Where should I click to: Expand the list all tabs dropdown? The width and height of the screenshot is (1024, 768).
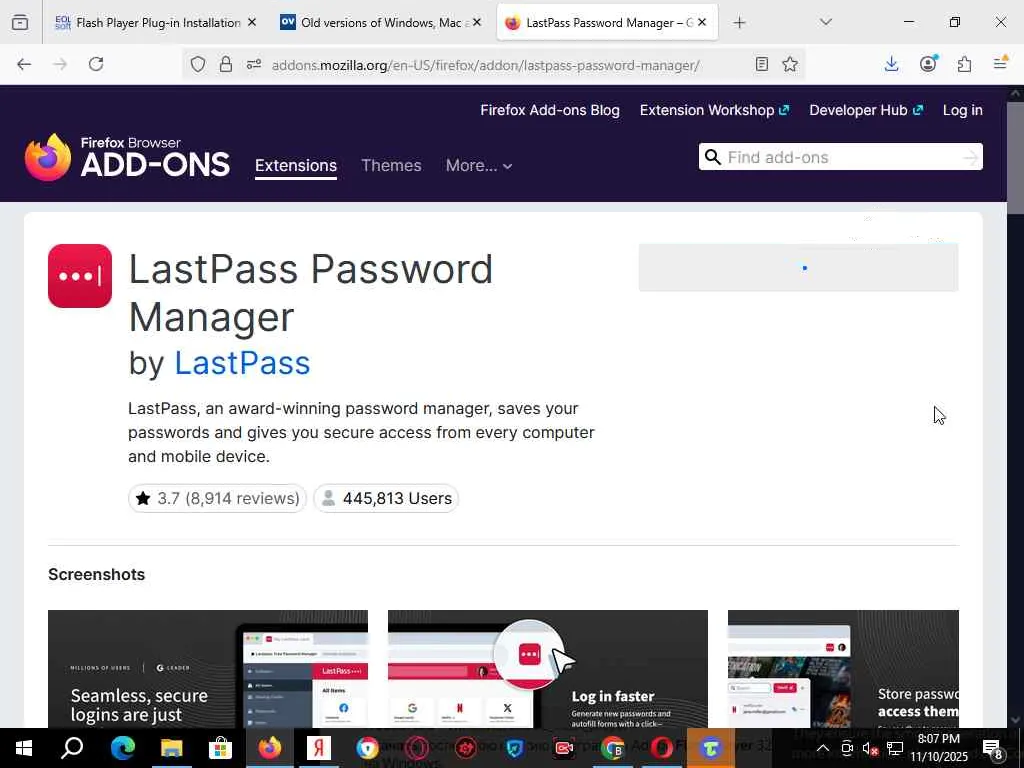point(826,22)
